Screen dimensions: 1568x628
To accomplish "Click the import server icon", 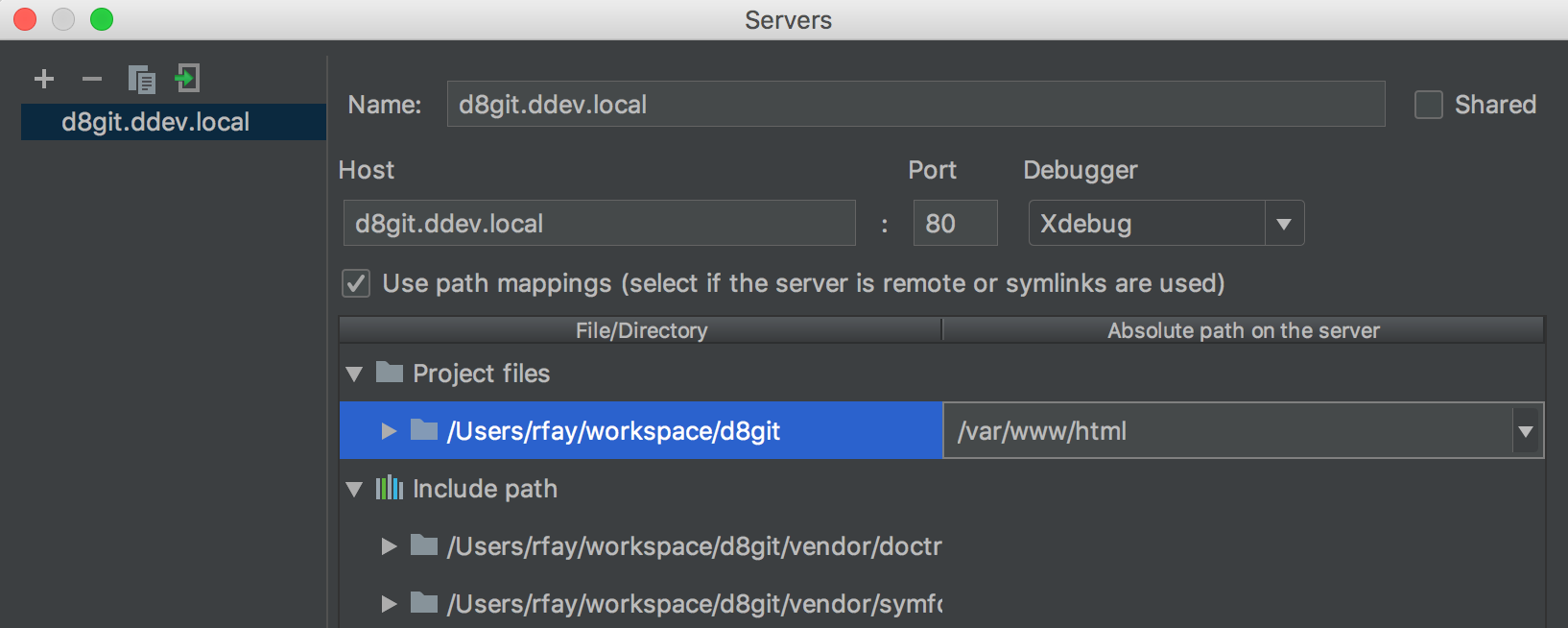I will (187, 78).
